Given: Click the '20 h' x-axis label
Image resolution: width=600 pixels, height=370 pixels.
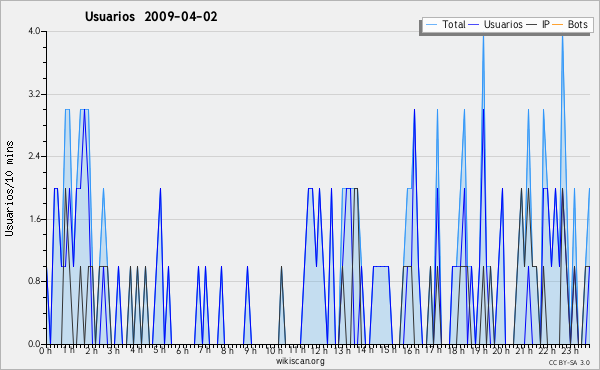Looking at the screenshot, I should 501,351.
